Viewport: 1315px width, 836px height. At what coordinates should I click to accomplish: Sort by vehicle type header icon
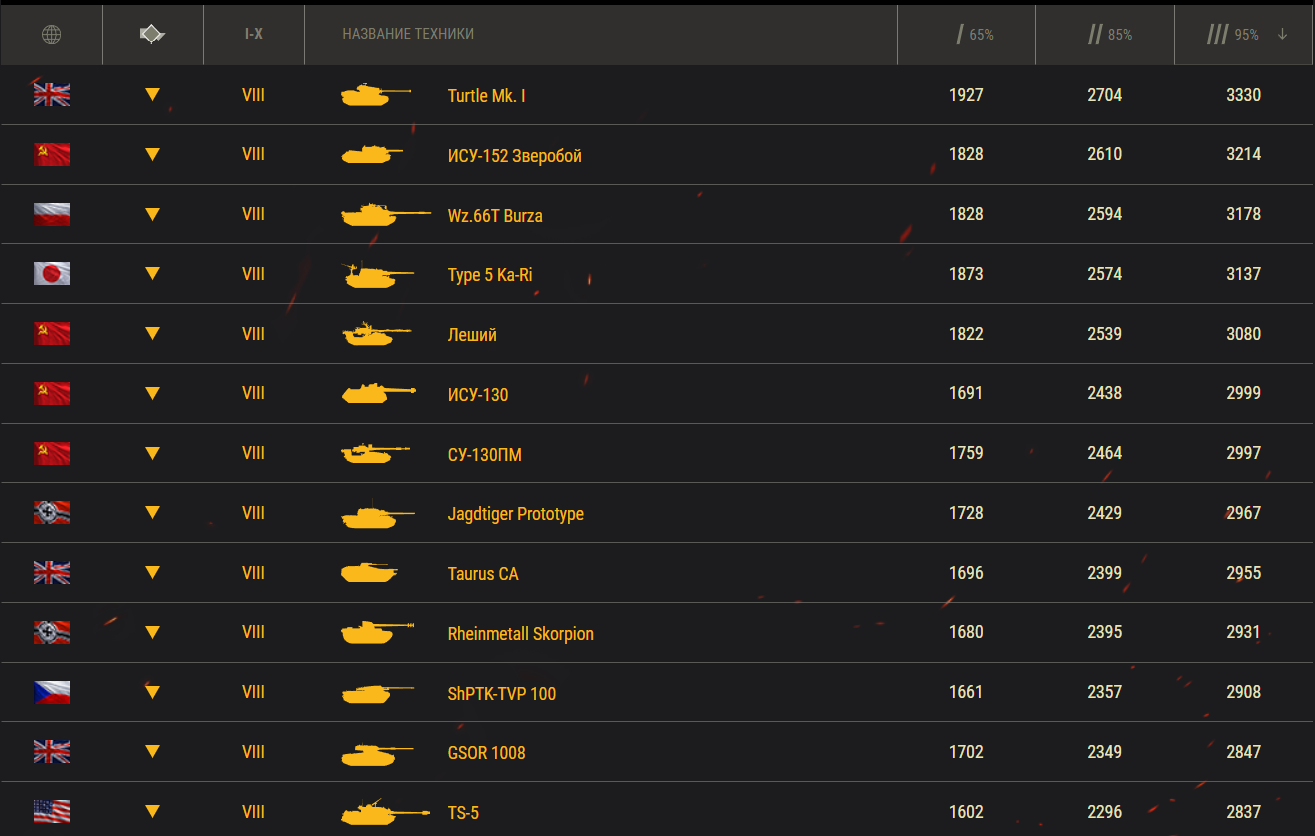pos(152,35)
